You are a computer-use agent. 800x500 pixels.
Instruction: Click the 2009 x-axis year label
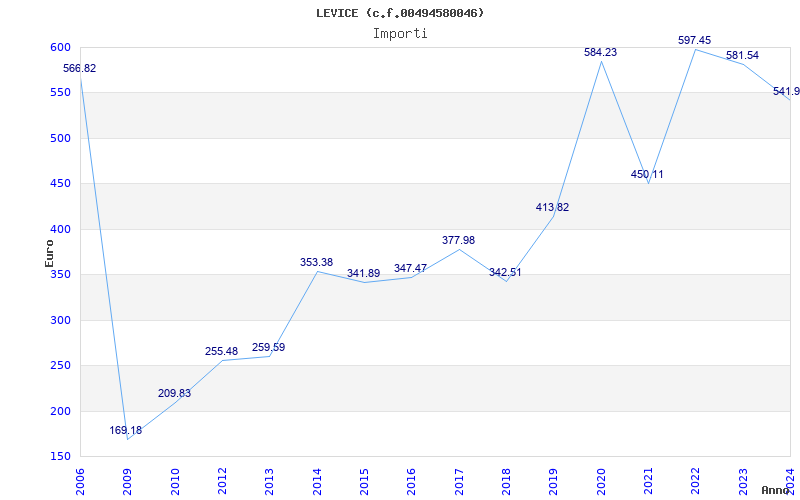coord(127,481)
